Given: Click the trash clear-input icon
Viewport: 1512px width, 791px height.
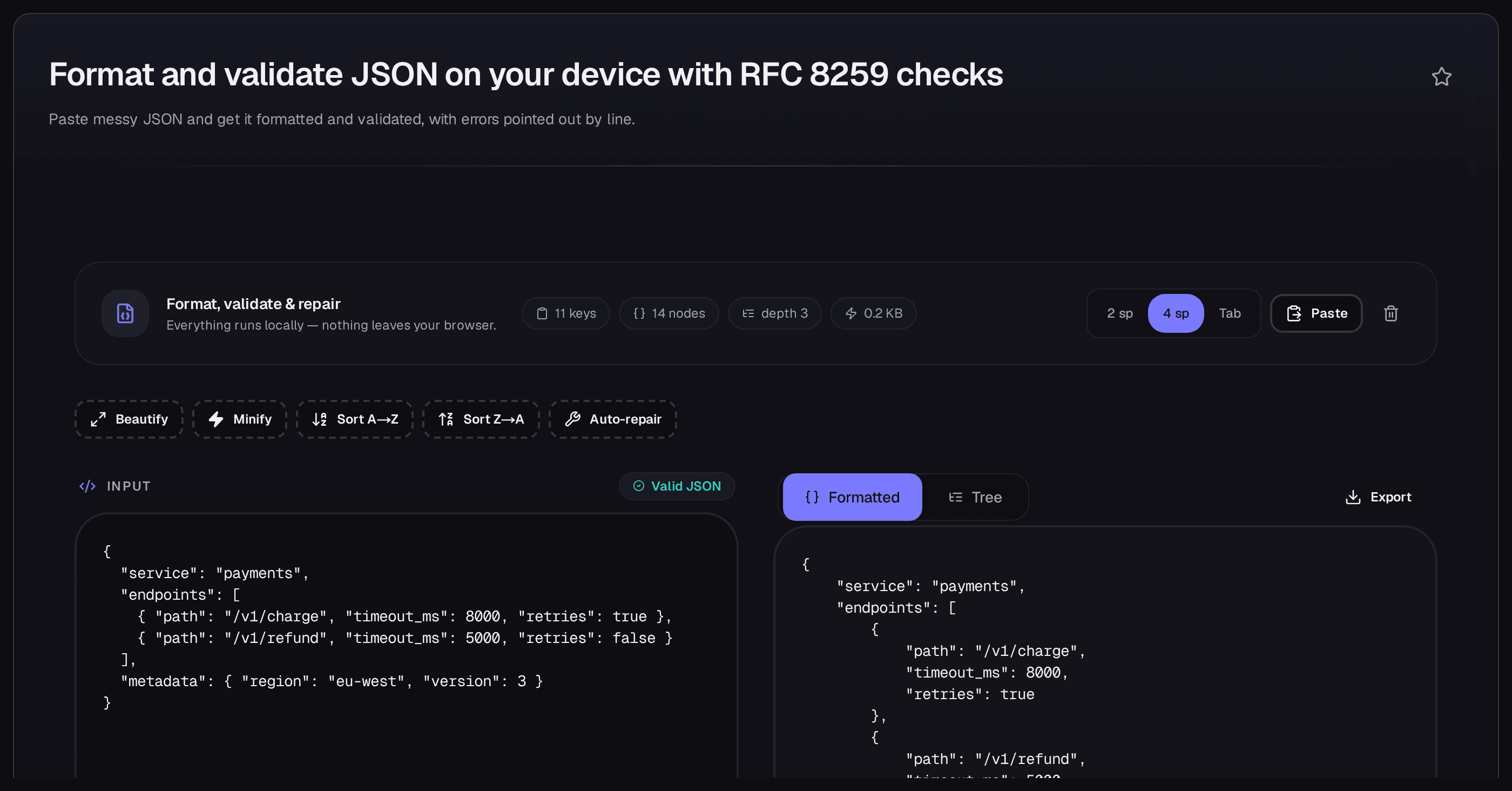Looking at the screenshot, I should click(x=1390, y=313).
